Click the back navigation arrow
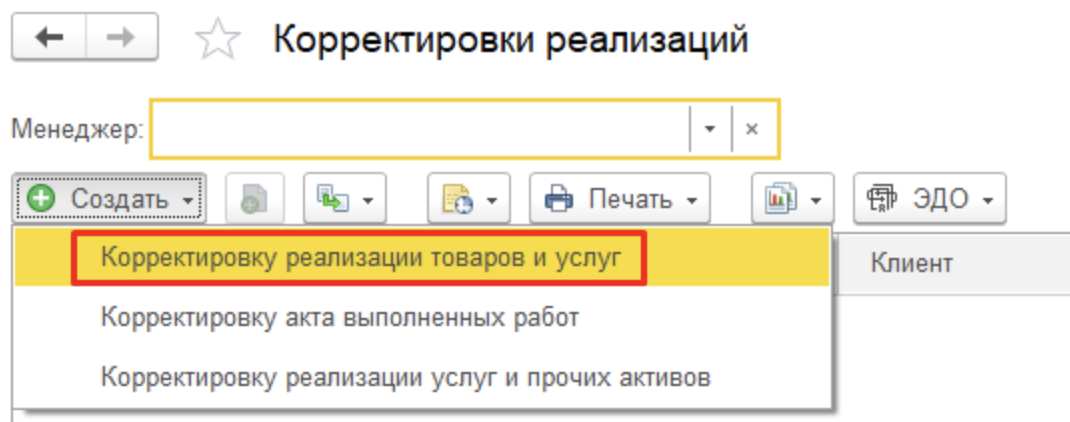 click(x=48, y=39)
